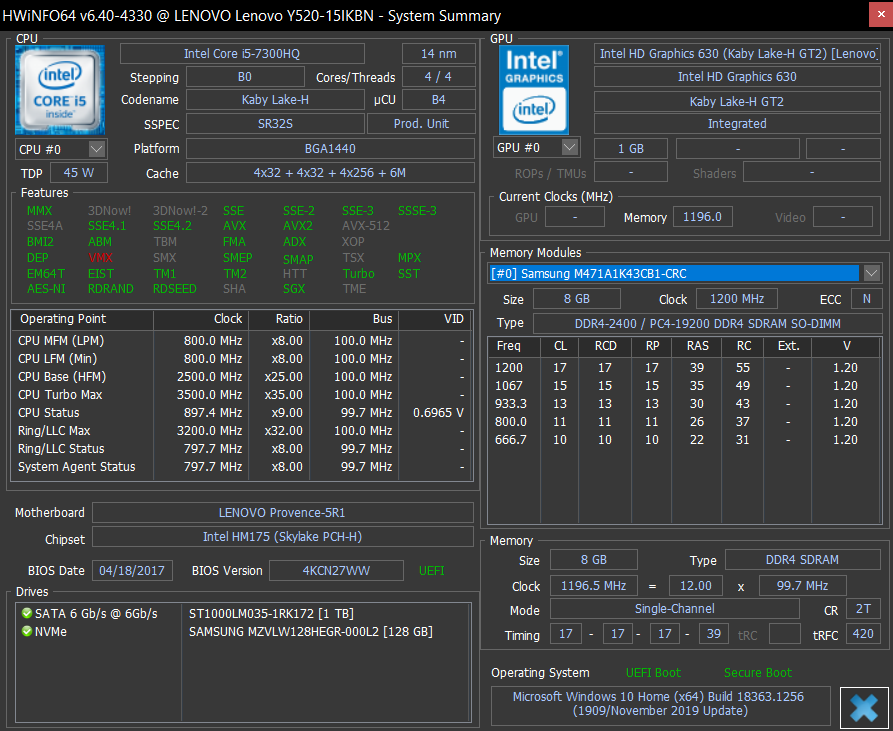Click the RDSEED feature flag
Image resolution: width=893 pixels, height=731 pixels.
click(175, 289)
